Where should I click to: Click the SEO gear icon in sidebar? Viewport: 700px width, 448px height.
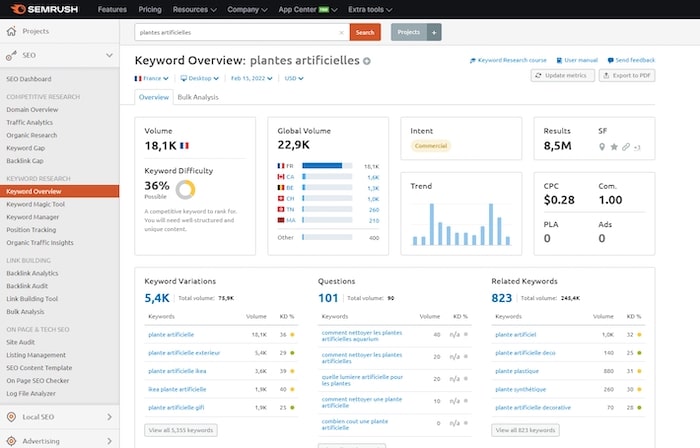point(12,56)
